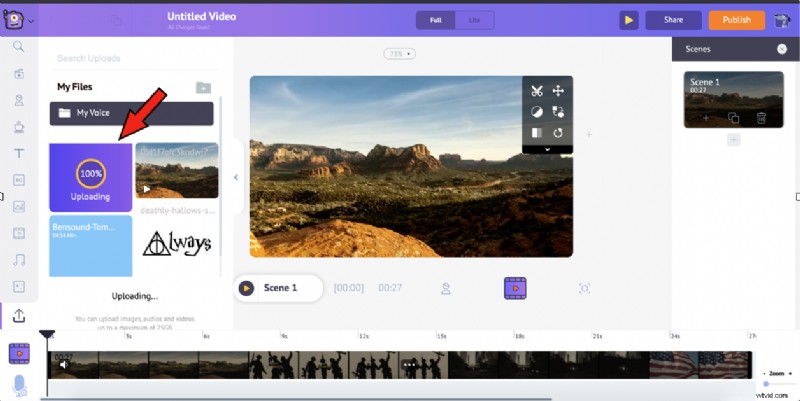800x401 pixels.
Task: Play Scene 1 from the scene bar
Action: (x=246, y=288)
